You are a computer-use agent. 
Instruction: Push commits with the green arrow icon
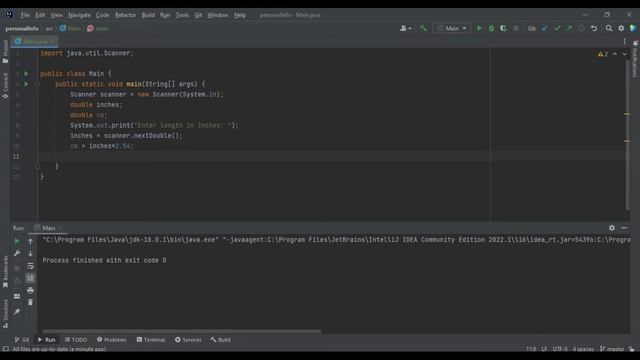pyautogui.click(x=569, y=28)
